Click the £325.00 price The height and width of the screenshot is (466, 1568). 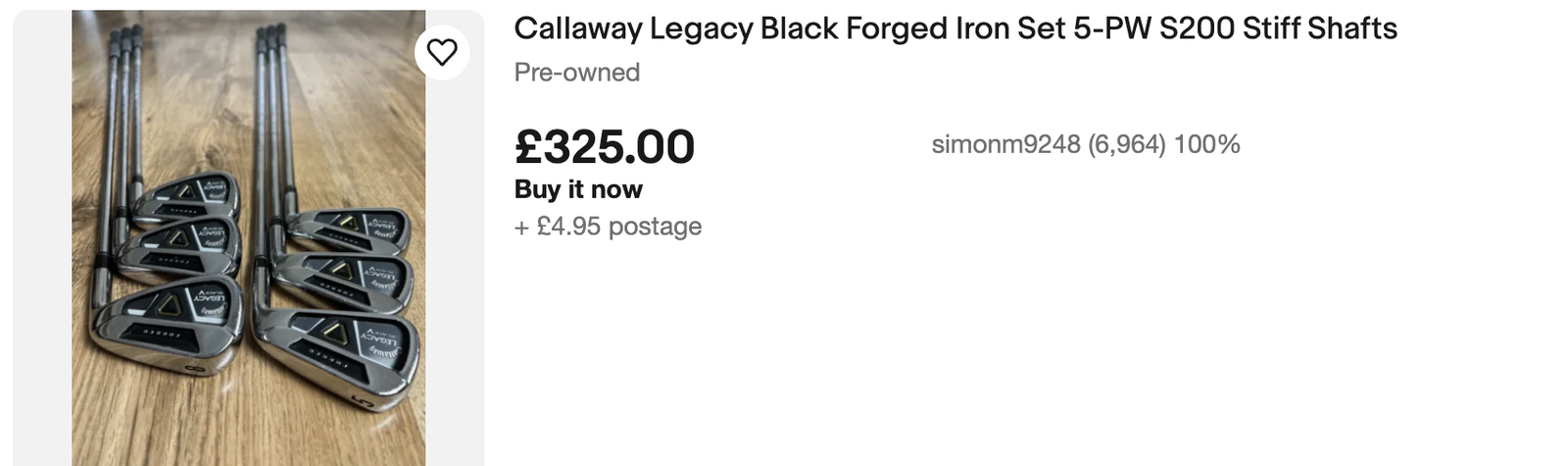[604, 147]
